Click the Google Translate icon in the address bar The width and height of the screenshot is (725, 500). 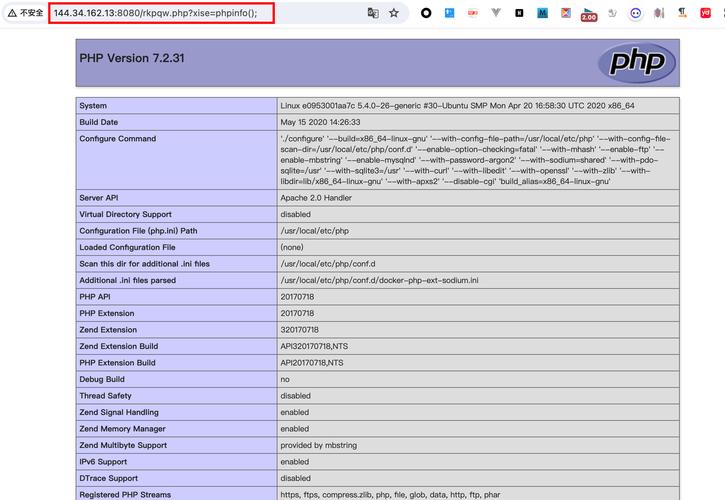(373, 13)
